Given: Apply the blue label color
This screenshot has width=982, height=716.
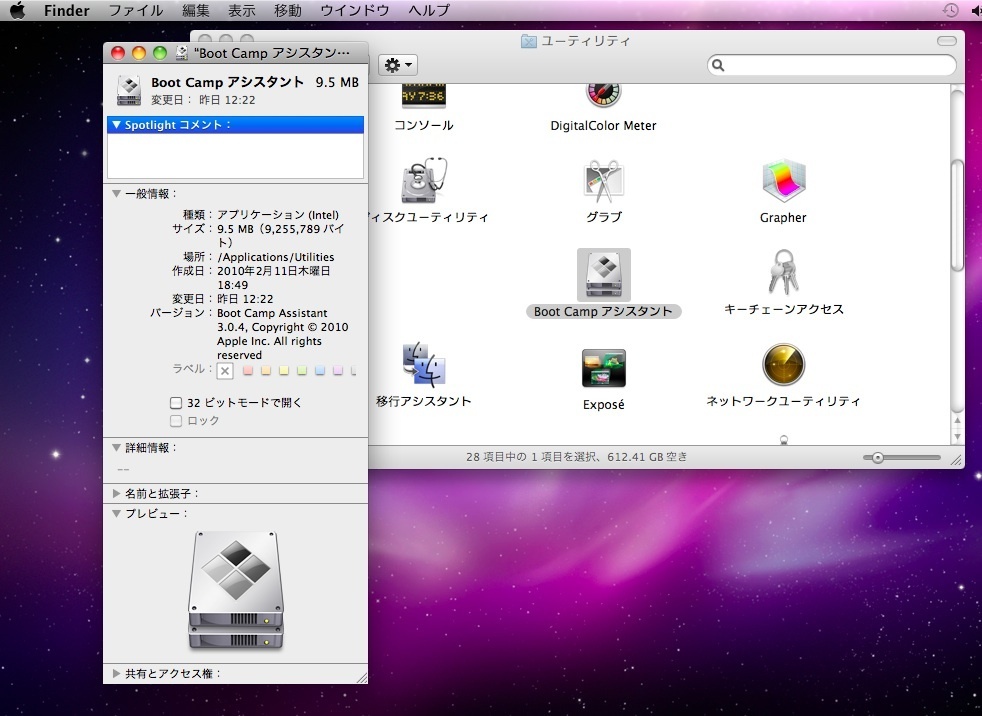Looking at the screenshot, I should pos(320,370).
